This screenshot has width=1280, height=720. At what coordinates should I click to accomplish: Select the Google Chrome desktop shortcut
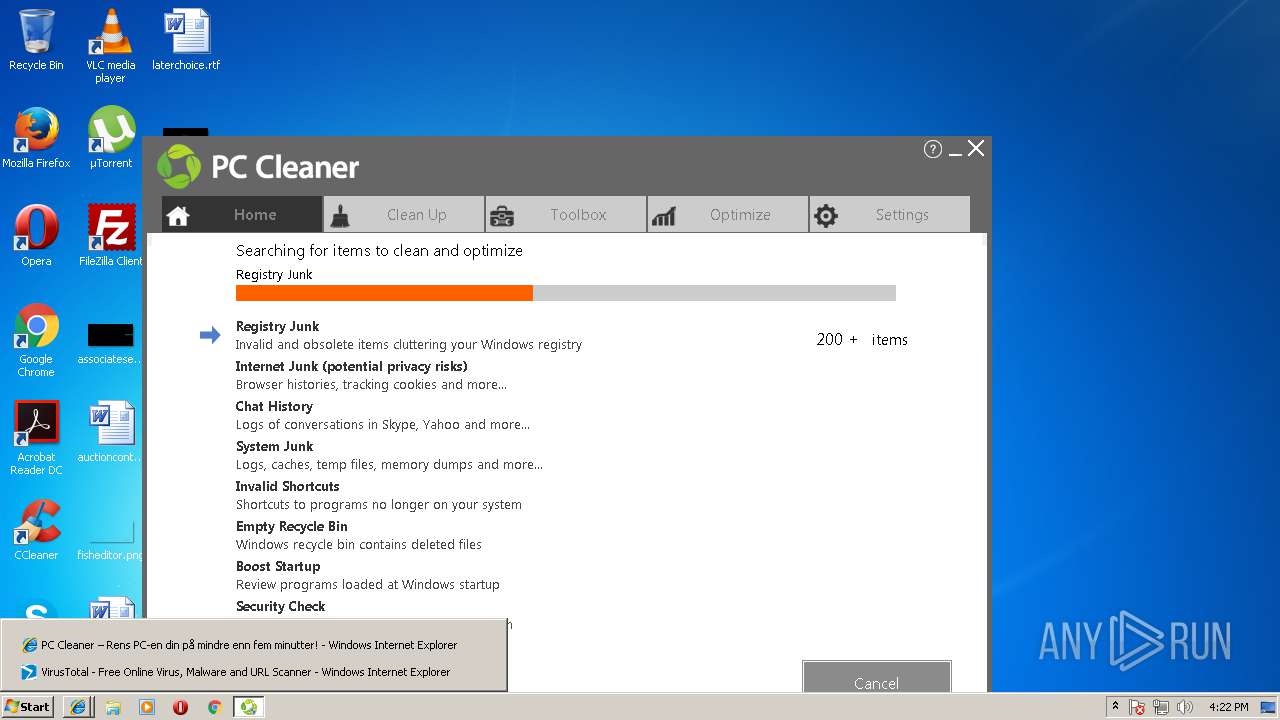pyautogui.click(x=36, y=340)
